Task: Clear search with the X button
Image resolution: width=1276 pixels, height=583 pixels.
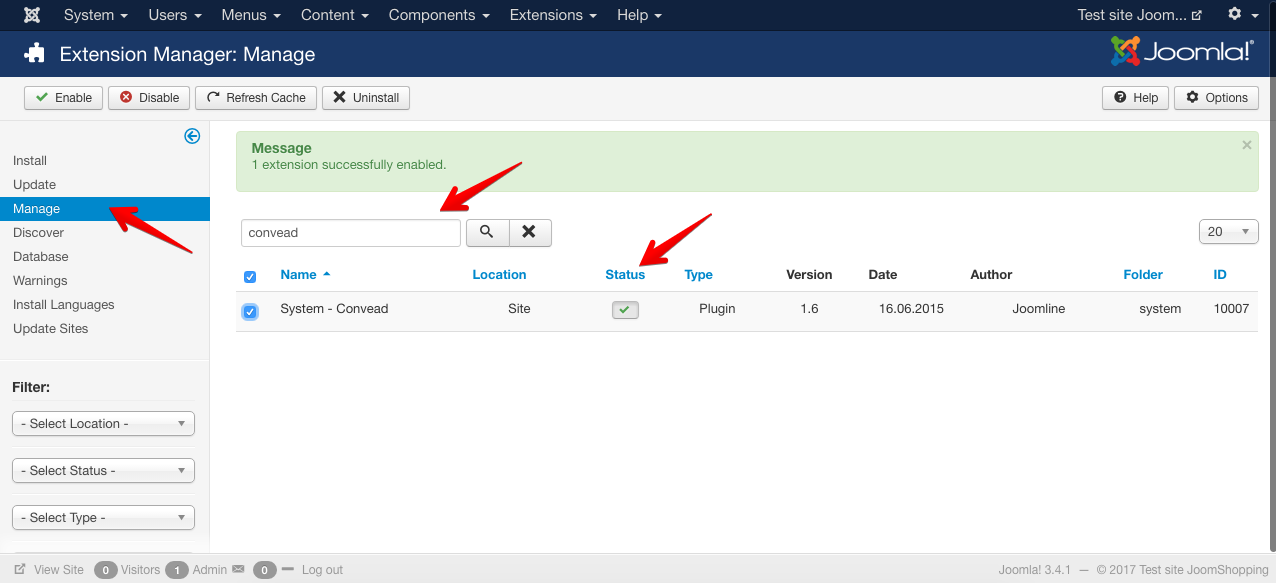Action: 530,232
